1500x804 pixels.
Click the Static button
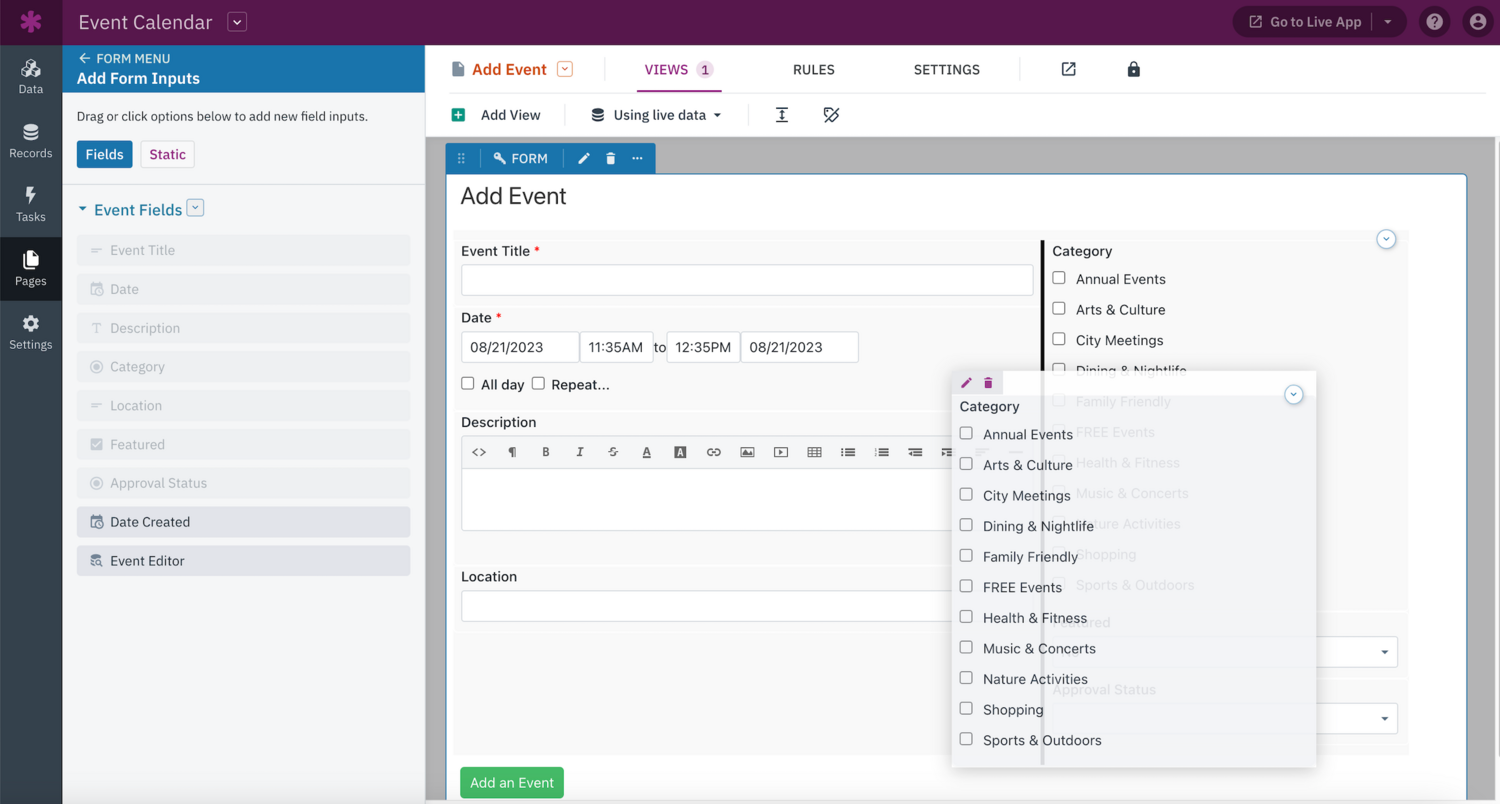167,154
